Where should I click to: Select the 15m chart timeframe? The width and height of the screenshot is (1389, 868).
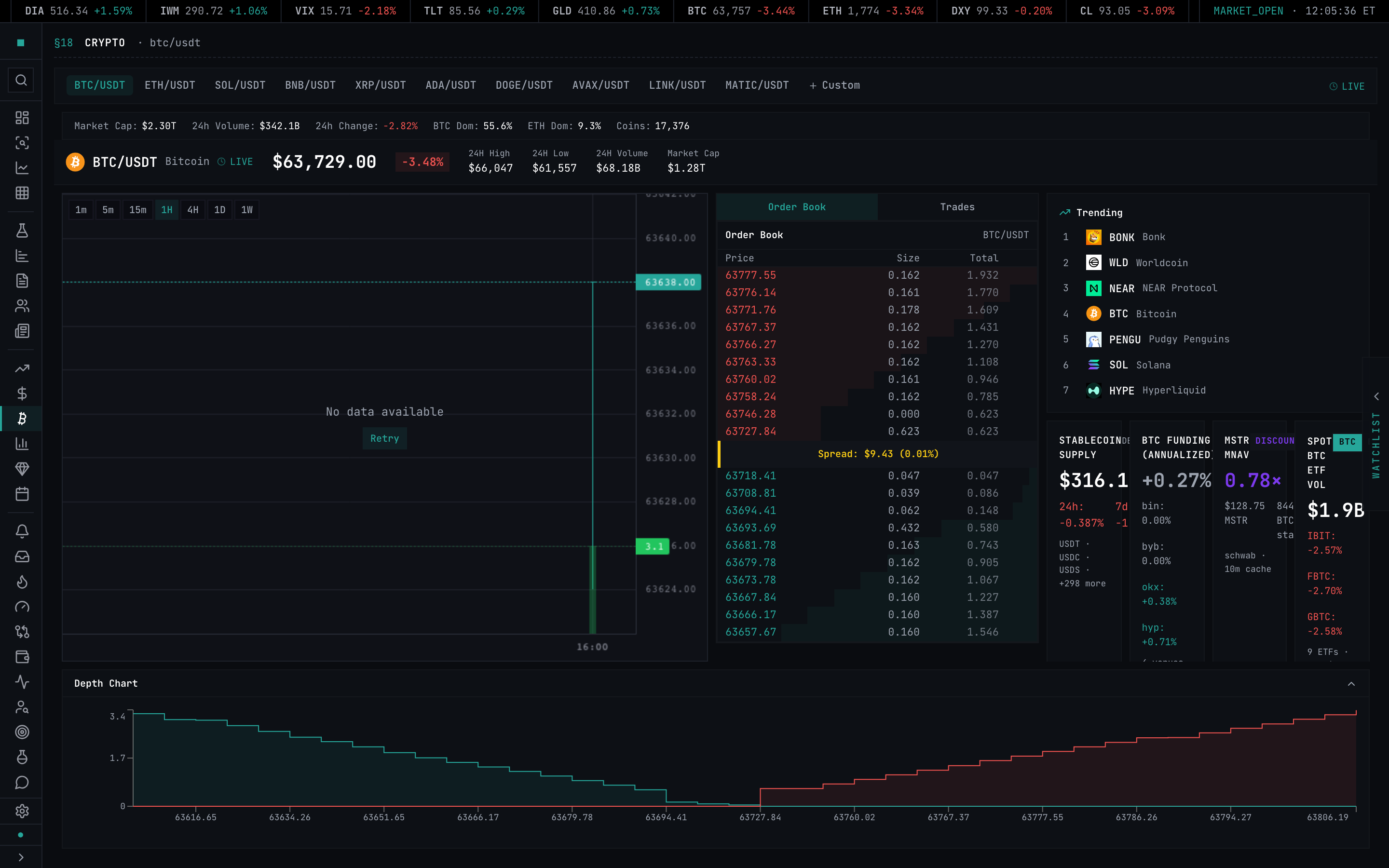[138, 210]
